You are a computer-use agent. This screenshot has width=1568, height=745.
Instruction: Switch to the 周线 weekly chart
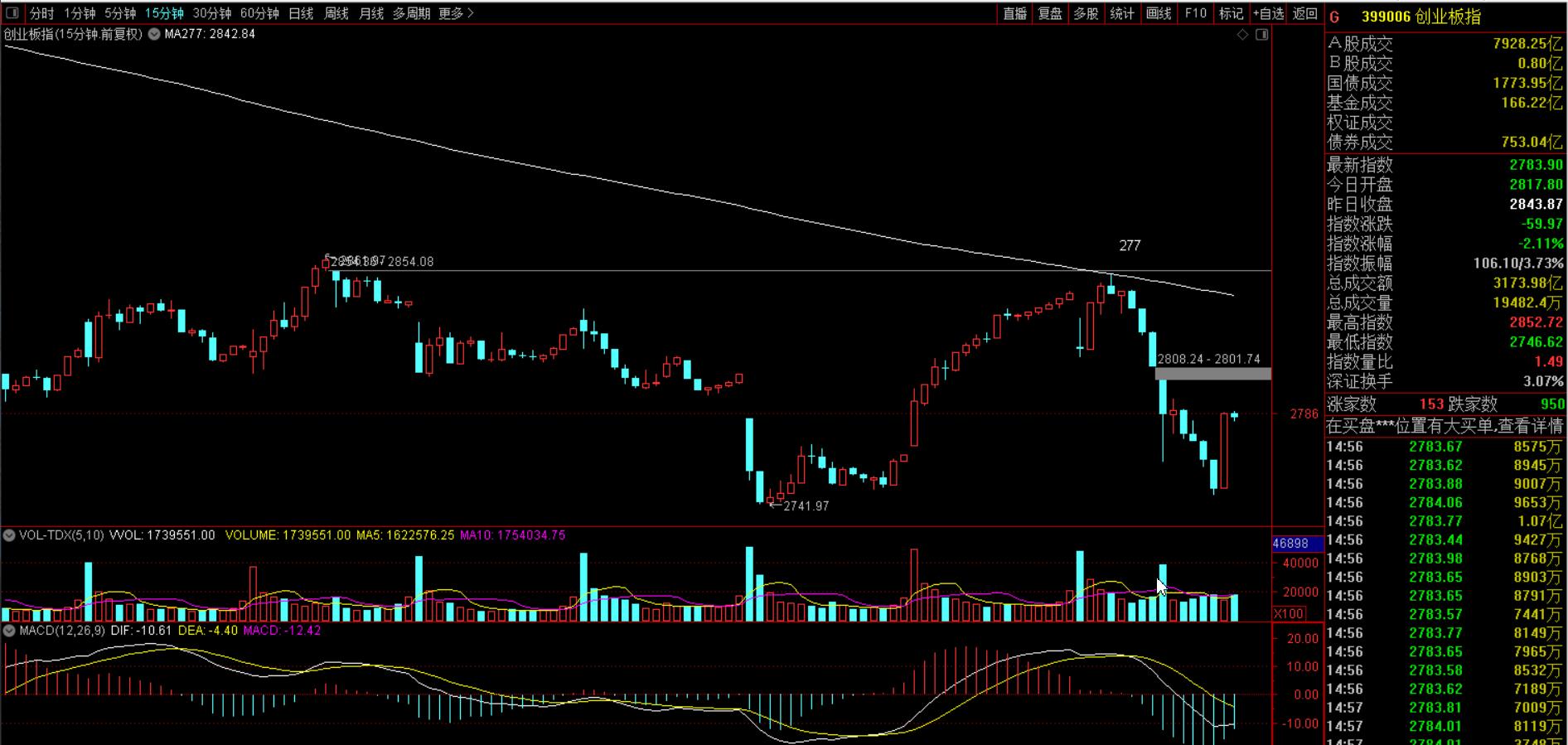click(336, 13)
